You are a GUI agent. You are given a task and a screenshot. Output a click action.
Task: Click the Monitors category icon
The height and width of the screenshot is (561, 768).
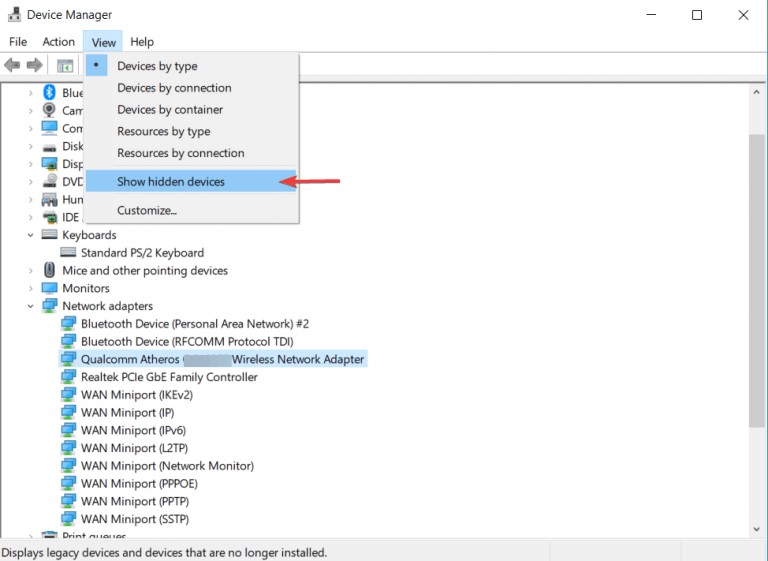pyautogui.click(x=50, y=288)
